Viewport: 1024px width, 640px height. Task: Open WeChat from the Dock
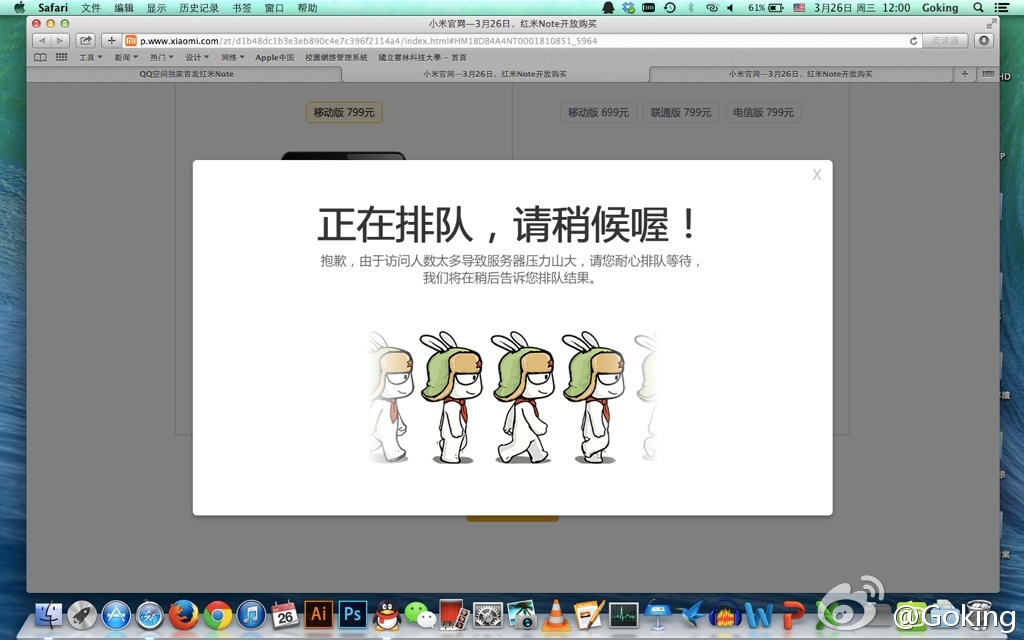pos(420,615)
